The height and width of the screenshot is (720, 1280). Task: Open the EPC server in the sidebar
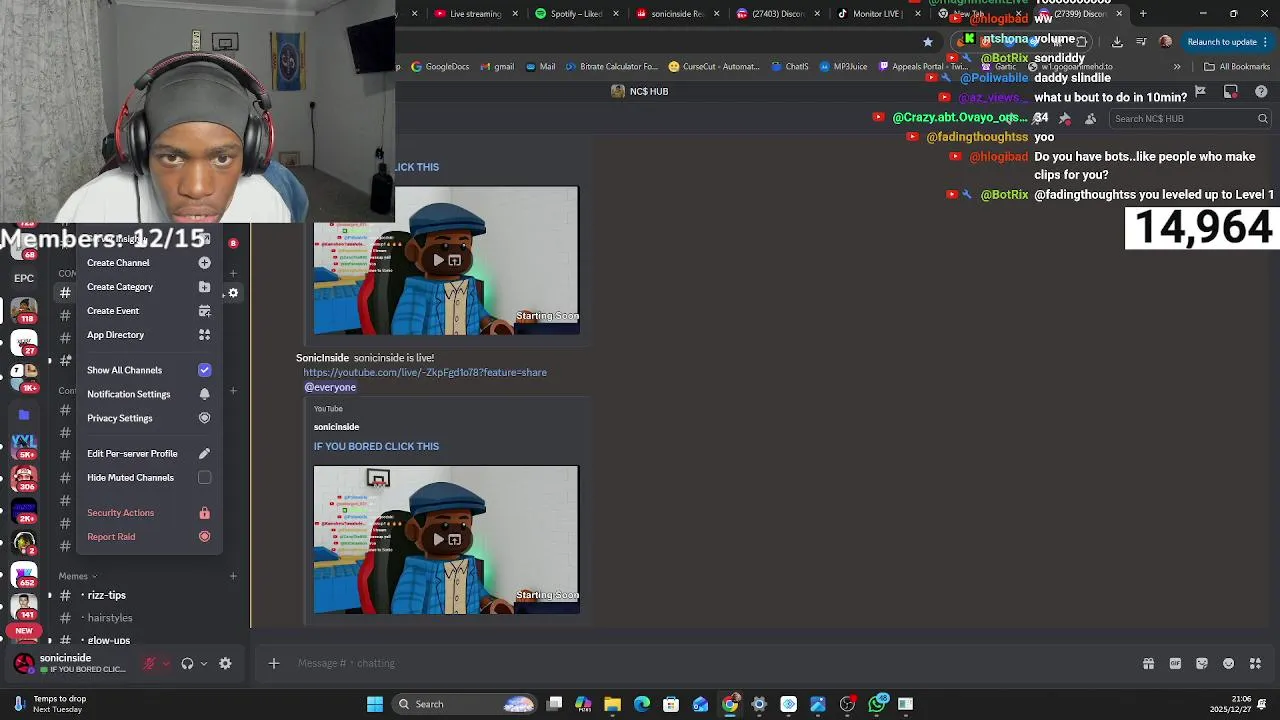[24, 278]
